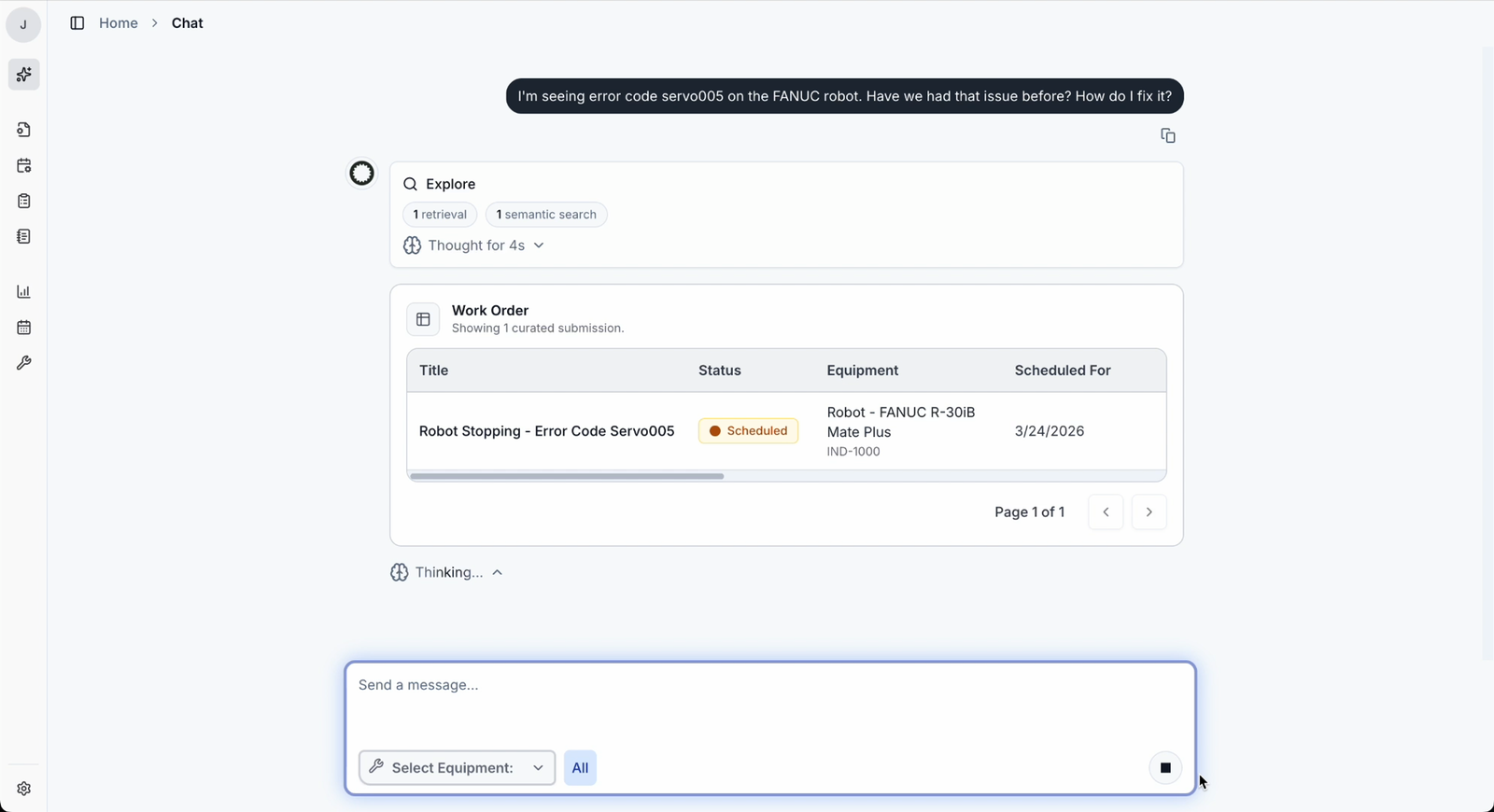
Task: Open the settings gear at bottom left
Action: coord(23,789)
